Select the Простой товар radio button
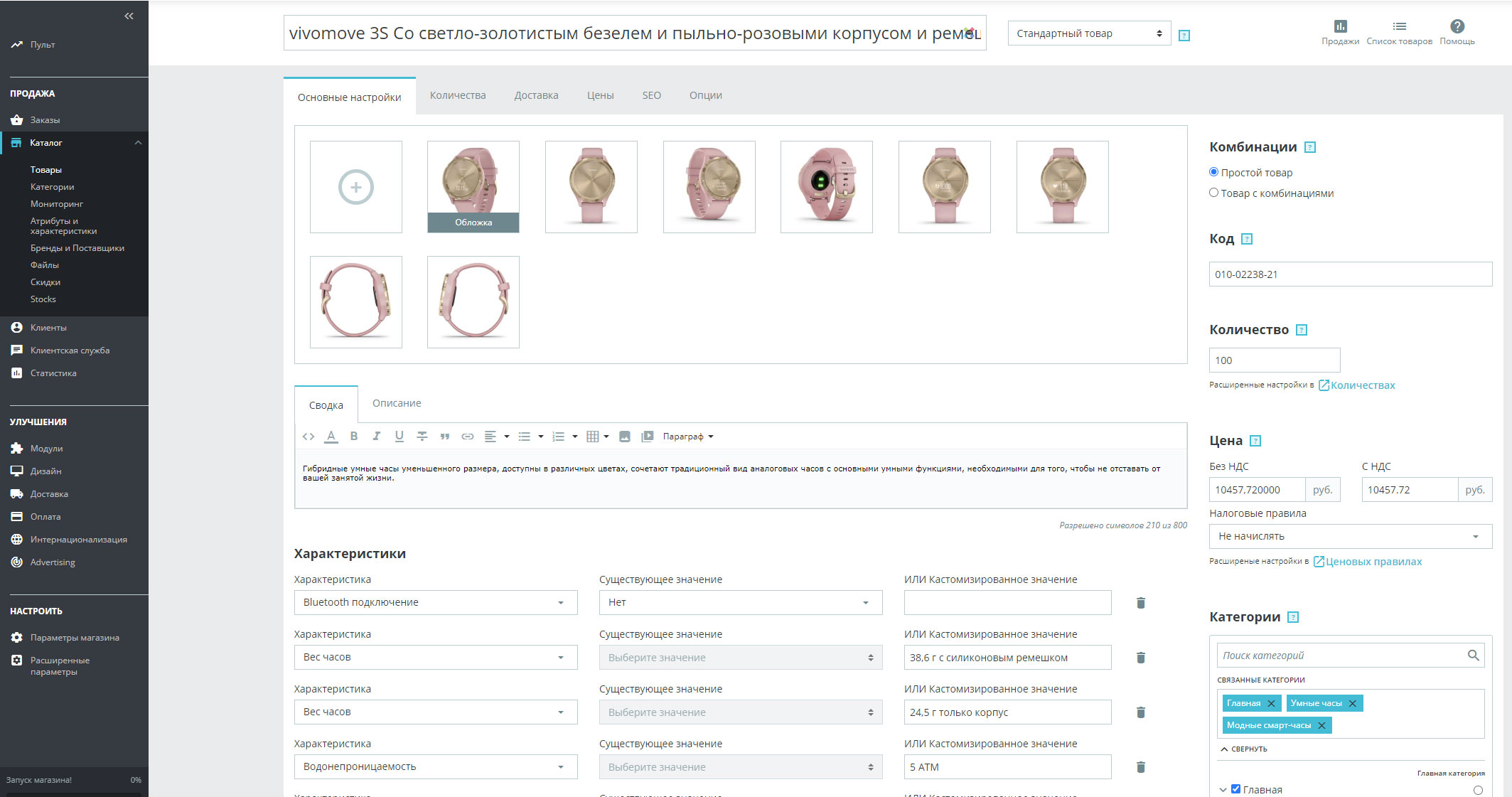The image size is (1512, 797). 1214,172
